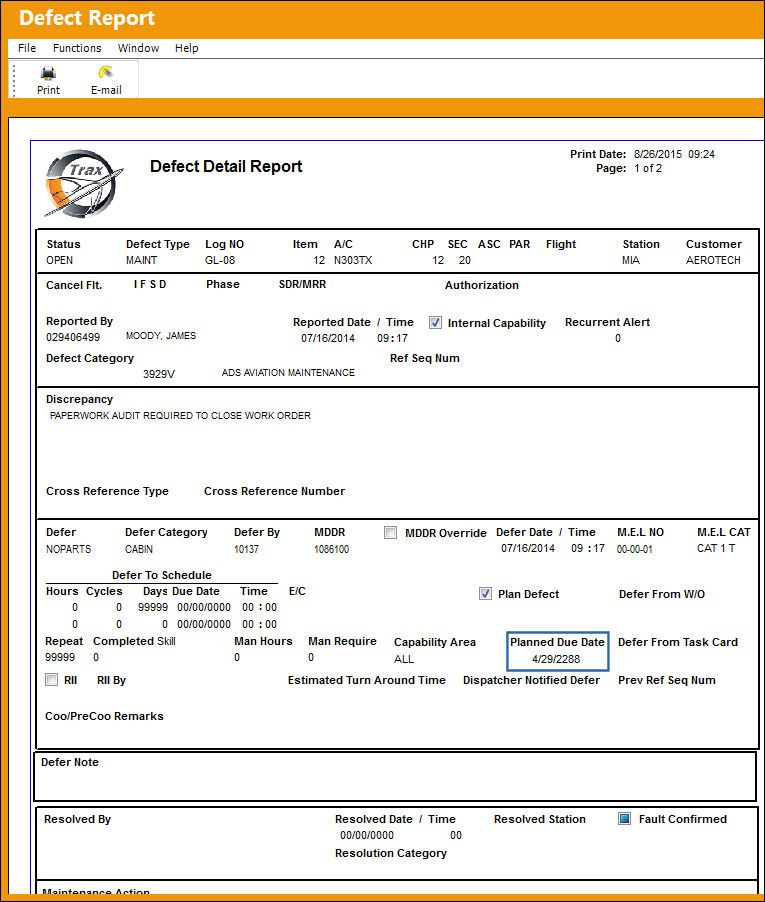Open the Functions menu
This screenshot has height=902, width=765.
click(x=77, y=48)
